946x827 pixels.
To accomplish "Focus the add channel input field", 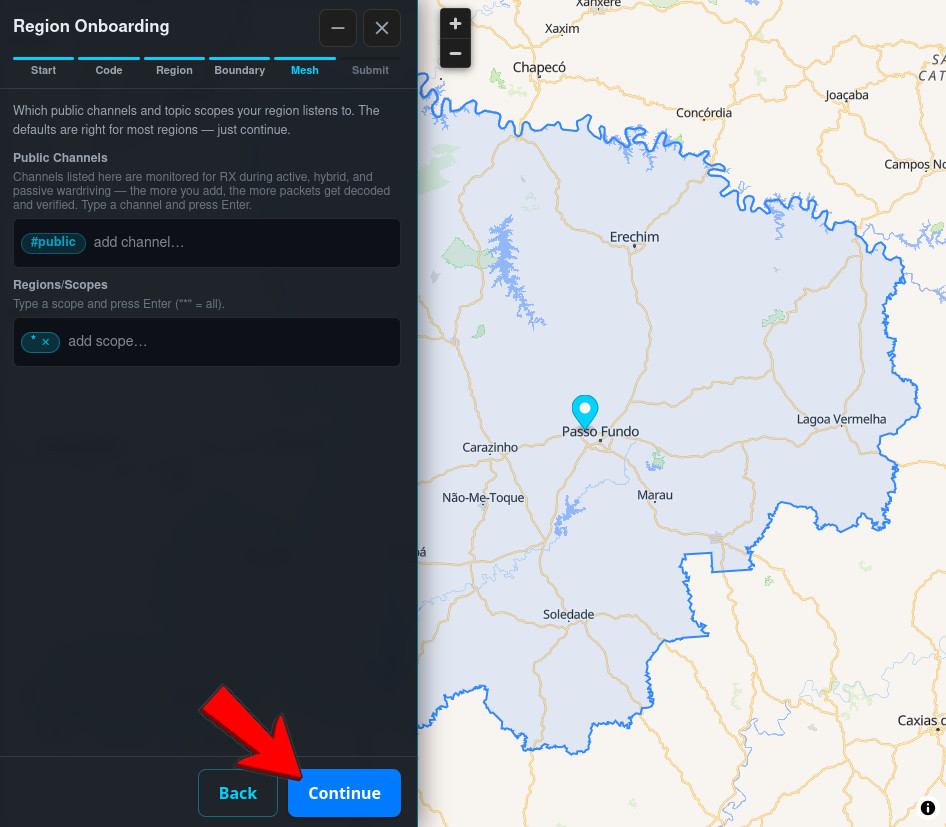I will tap(243, 242).
